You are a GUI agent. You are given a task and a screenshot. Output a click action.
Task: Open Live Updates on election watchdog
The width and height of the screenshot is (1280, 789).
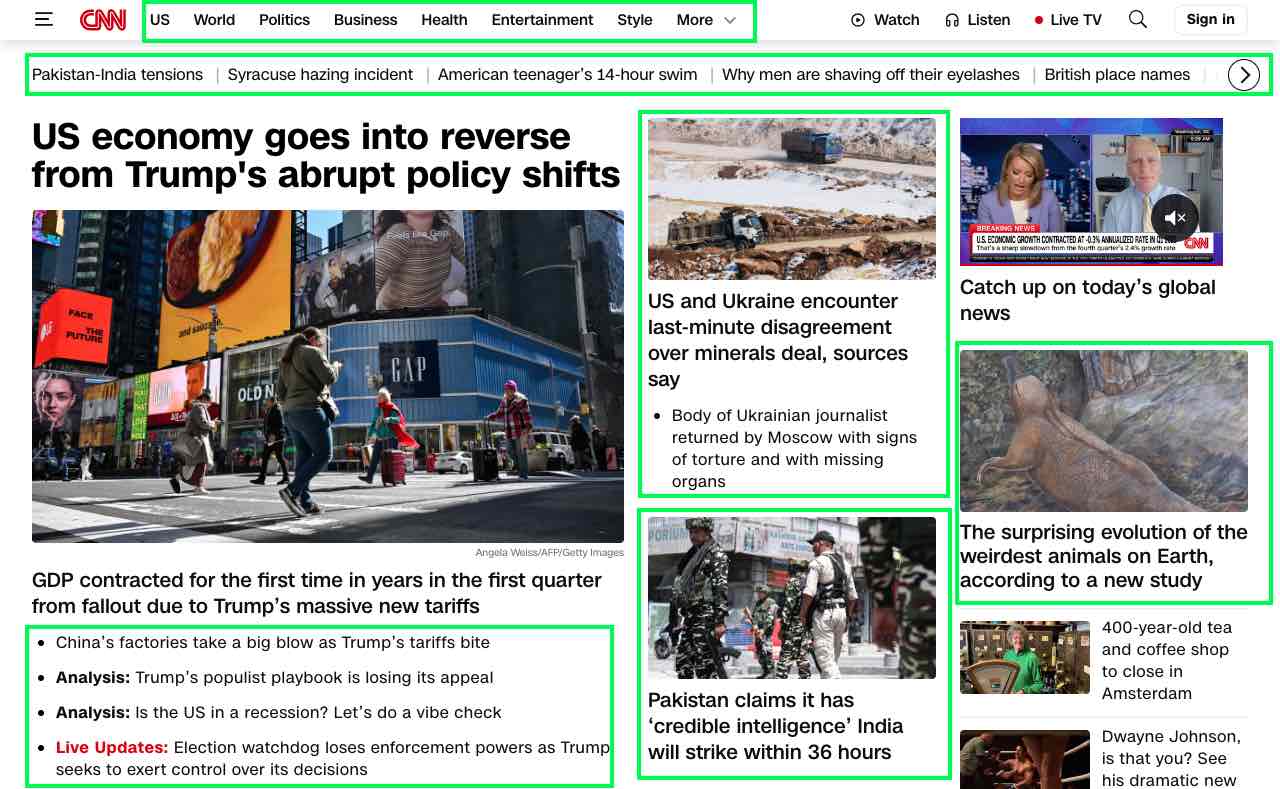click(x=333, y=758)
